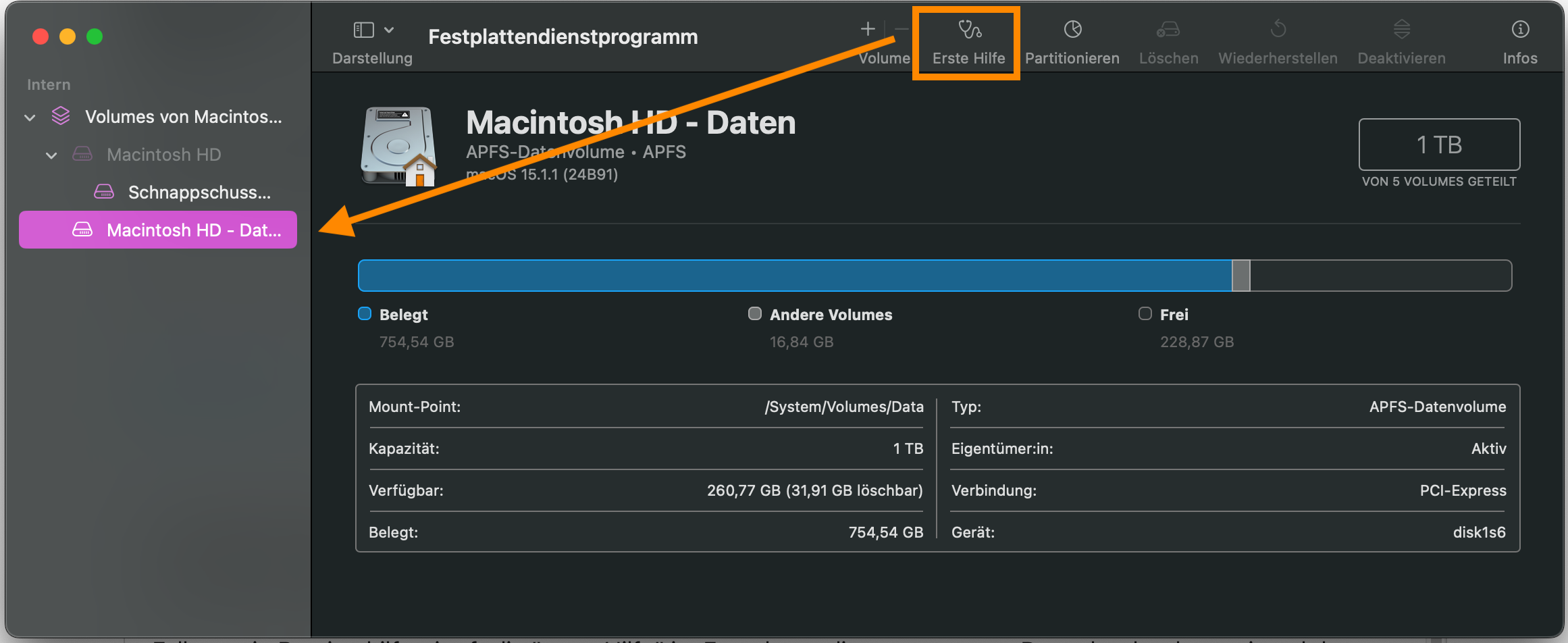Screen dimensions: 1568x643
Task: Select Schnappschuss volume in sidebar
Action: click(x=199, y=192)
